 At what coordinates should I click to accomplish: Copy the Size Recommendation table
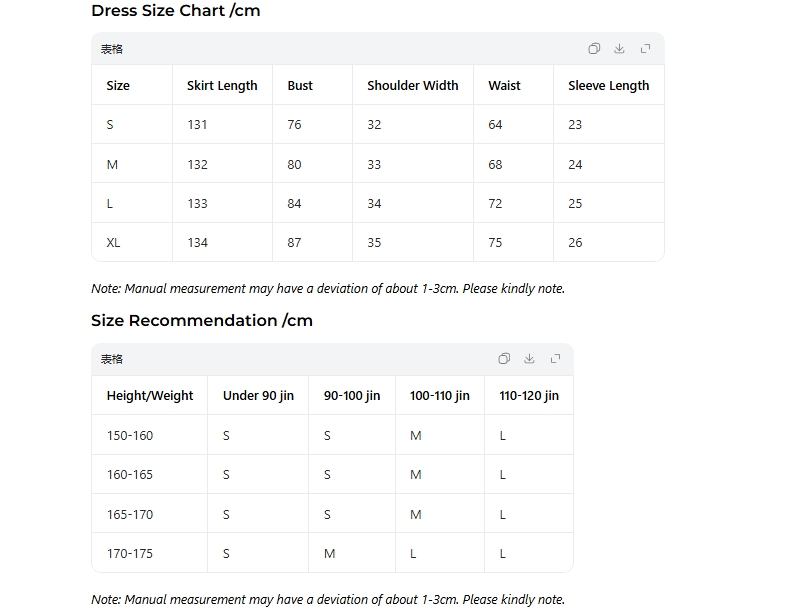click(x=504, y=359)
